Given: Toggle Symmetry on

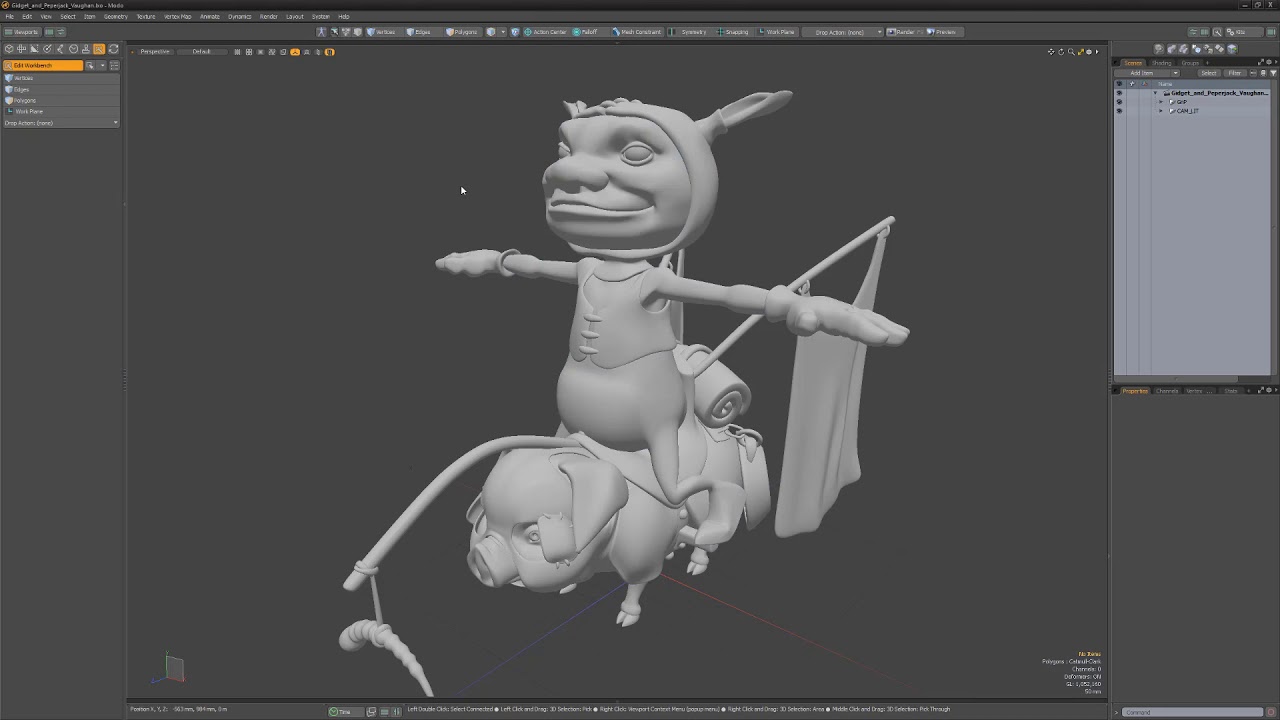Looking at the screenshot, I should click(689, 32).
